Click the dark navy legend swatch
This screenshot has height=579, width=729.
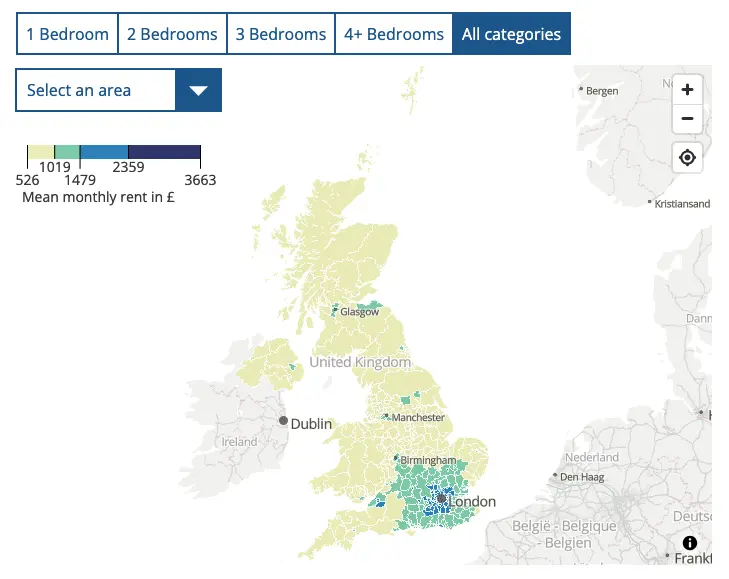pyautogui.click(x=165, y=152)
